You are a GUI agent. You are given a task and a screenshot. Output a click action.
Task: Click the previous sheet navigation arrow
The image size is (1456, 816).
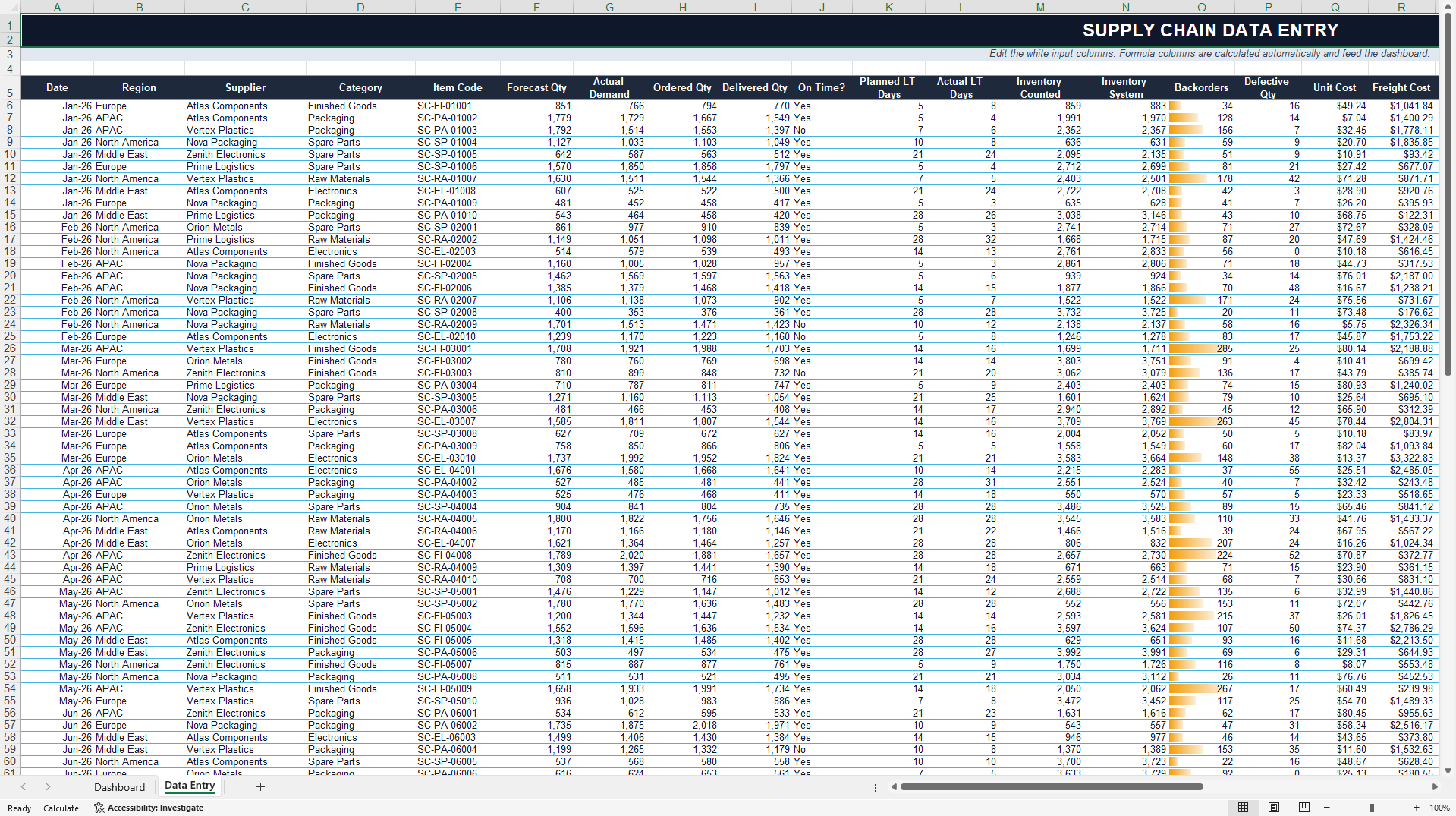click(24, 787)
